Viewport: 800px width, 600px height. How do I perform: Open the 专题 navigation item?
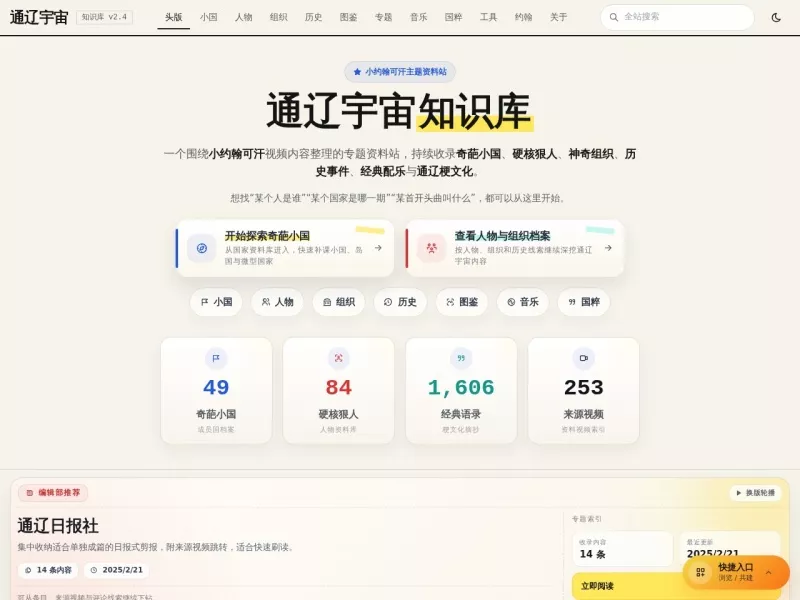tap(383, 17)
